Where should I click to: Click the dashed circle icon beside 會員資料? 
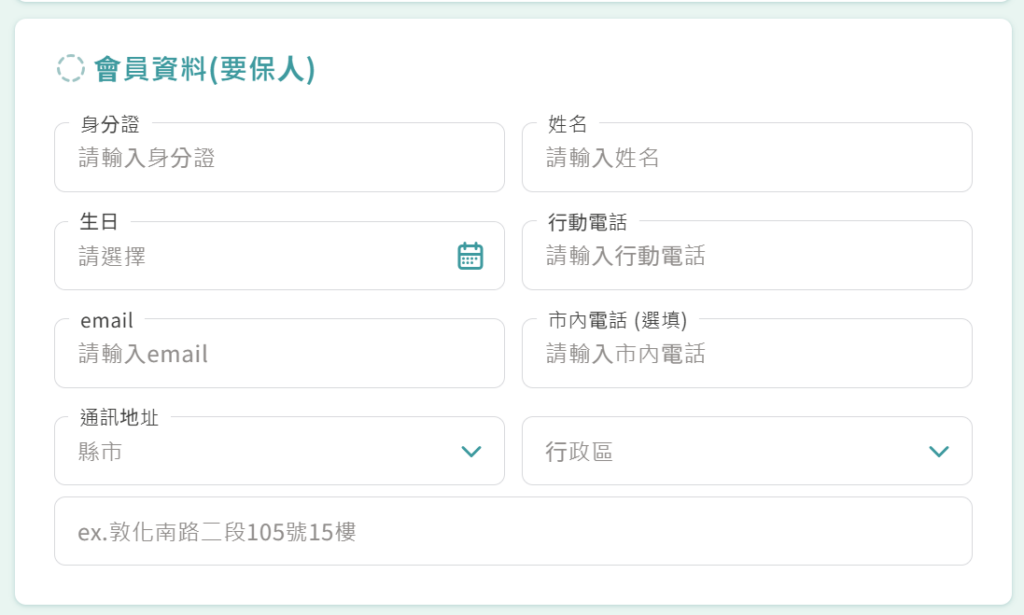[x=70, y=69]
